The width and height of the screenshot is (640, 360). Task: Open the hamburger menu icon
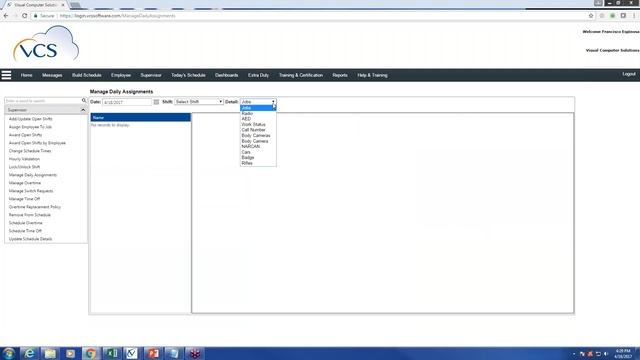point(6,75)
